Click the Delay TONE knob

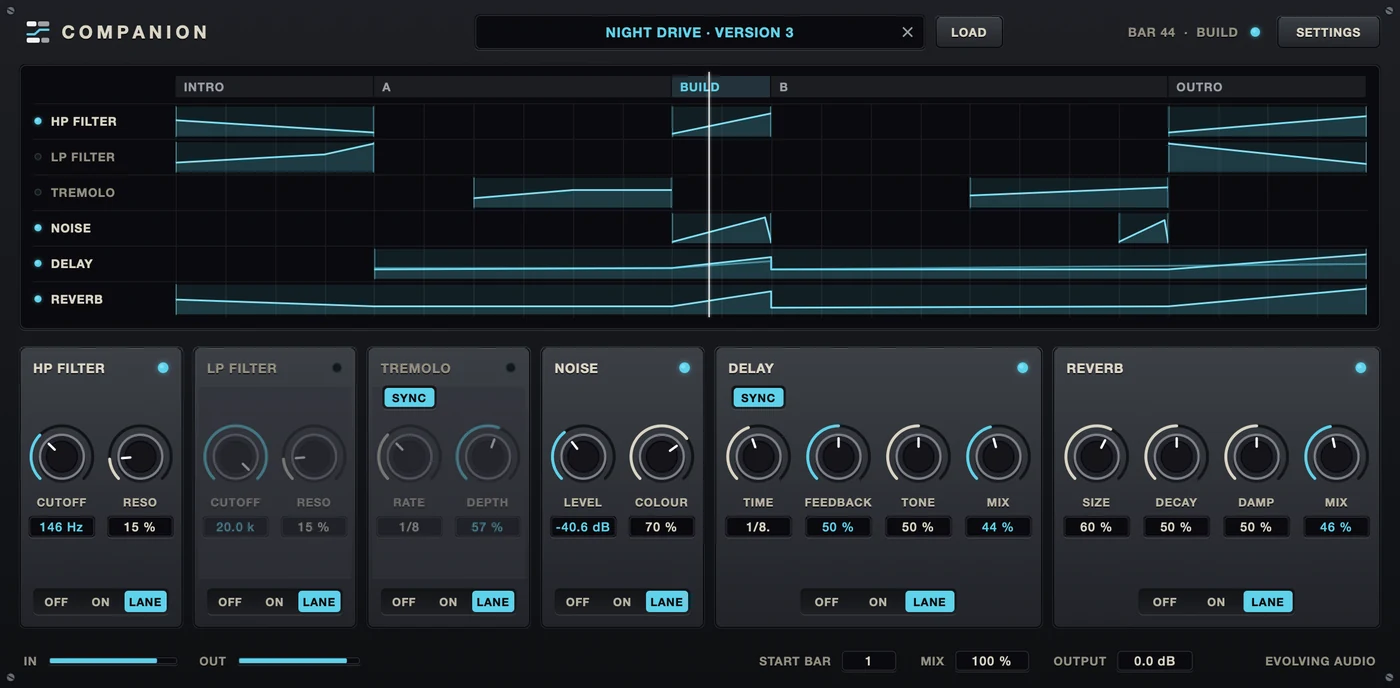[918, 457]
